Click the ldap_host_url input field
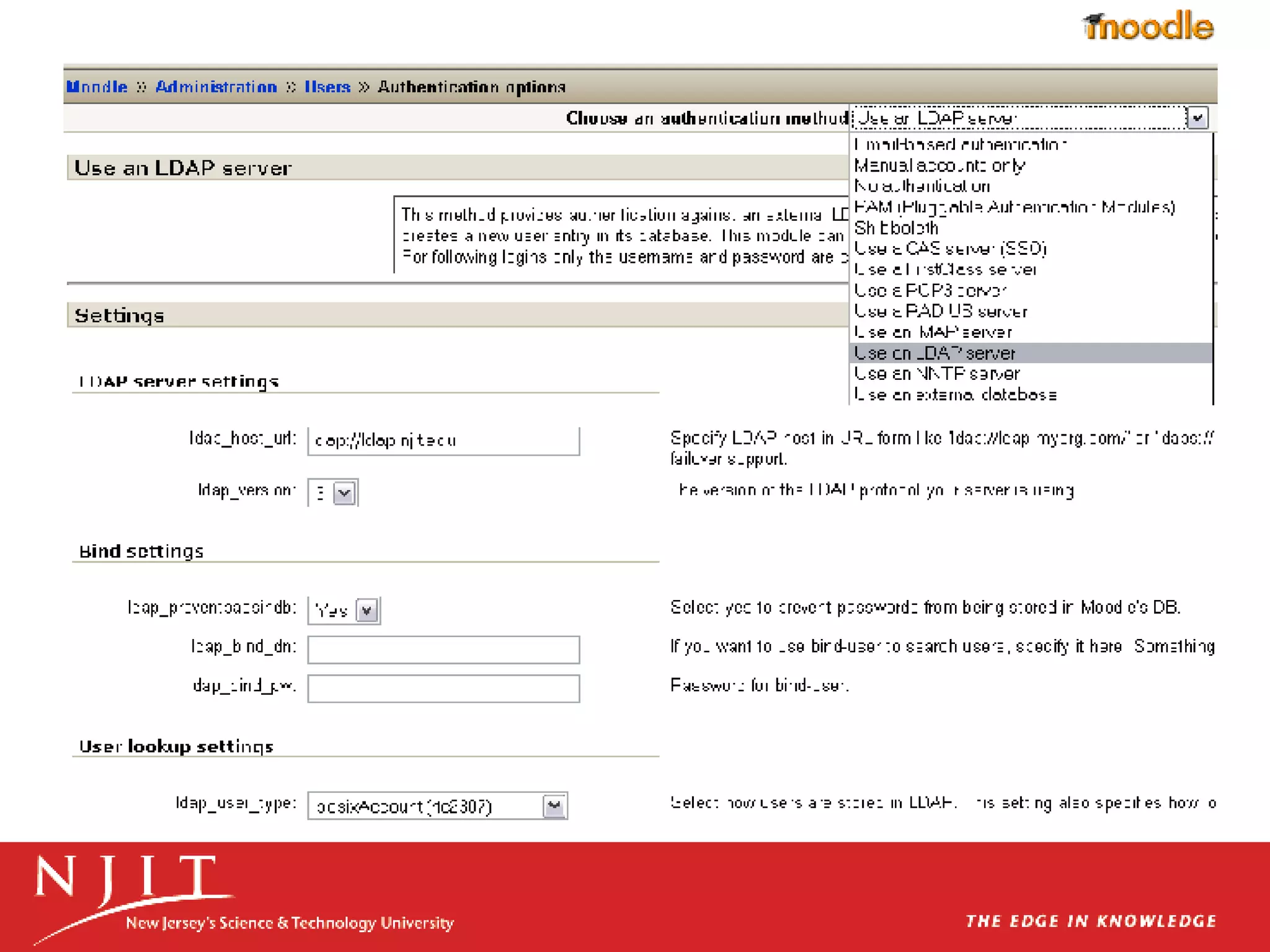1270x952 pixels. 443,441
